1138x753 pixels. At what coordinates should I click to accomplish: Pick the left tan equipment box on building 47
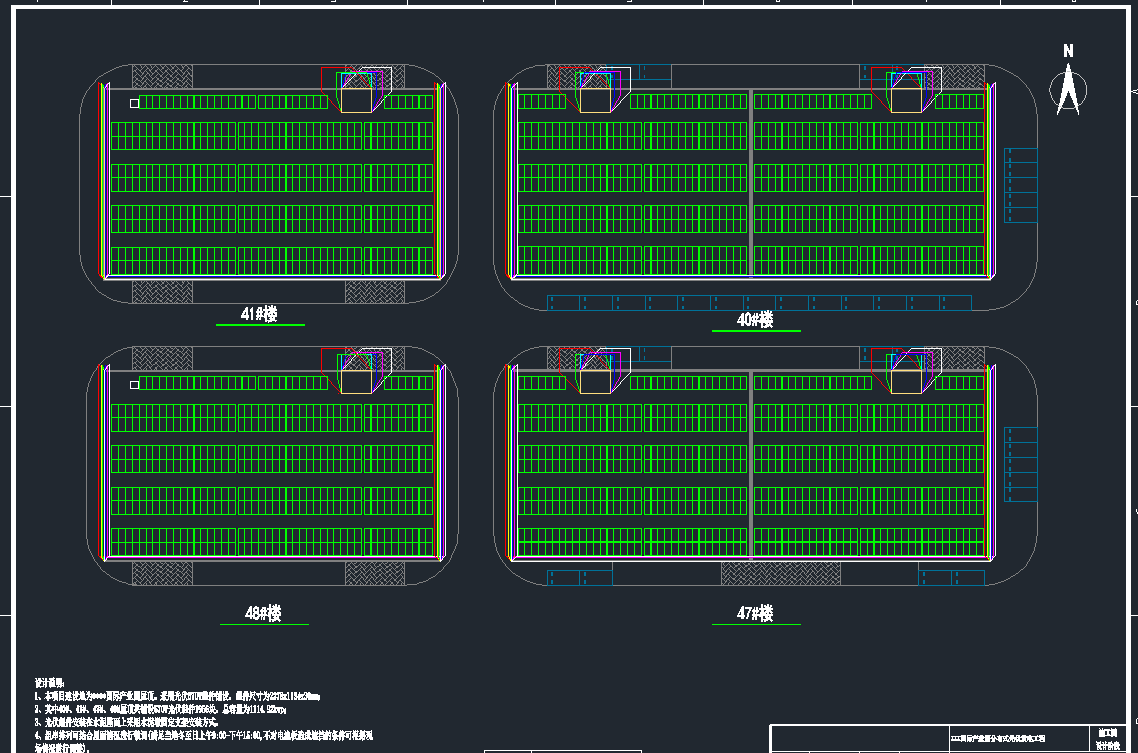[x=595, y=381]
